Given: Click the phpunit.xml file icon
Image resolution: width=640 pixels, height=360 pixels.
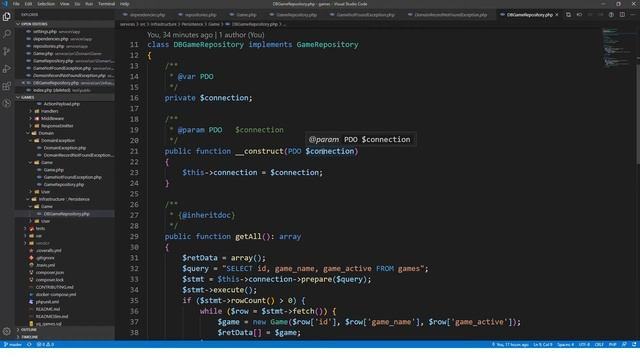Looking at the screenshot, I should pyautogui.click(x=31, y=302).
